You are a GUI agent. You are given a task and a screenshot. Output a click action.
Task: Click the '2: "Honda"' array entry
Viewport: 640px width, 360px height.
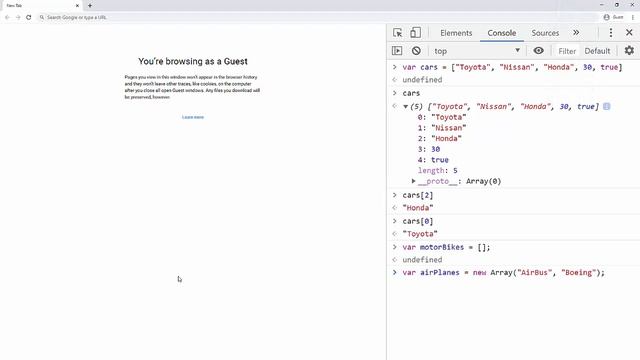tap(439, 138)
